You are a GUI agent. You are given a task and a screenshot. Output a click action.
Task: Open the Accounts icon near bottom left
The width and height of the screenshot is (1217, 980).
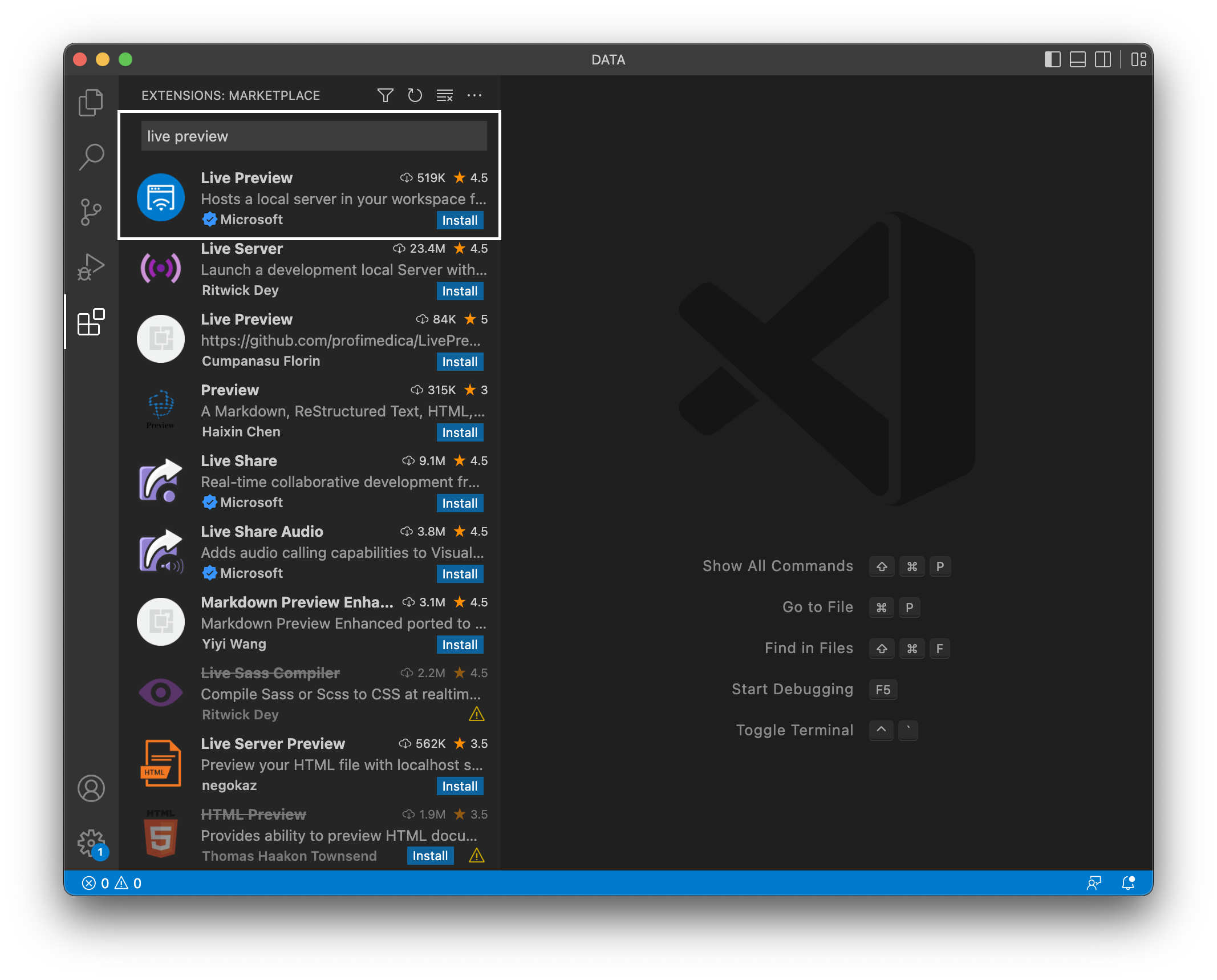point(91,788)
